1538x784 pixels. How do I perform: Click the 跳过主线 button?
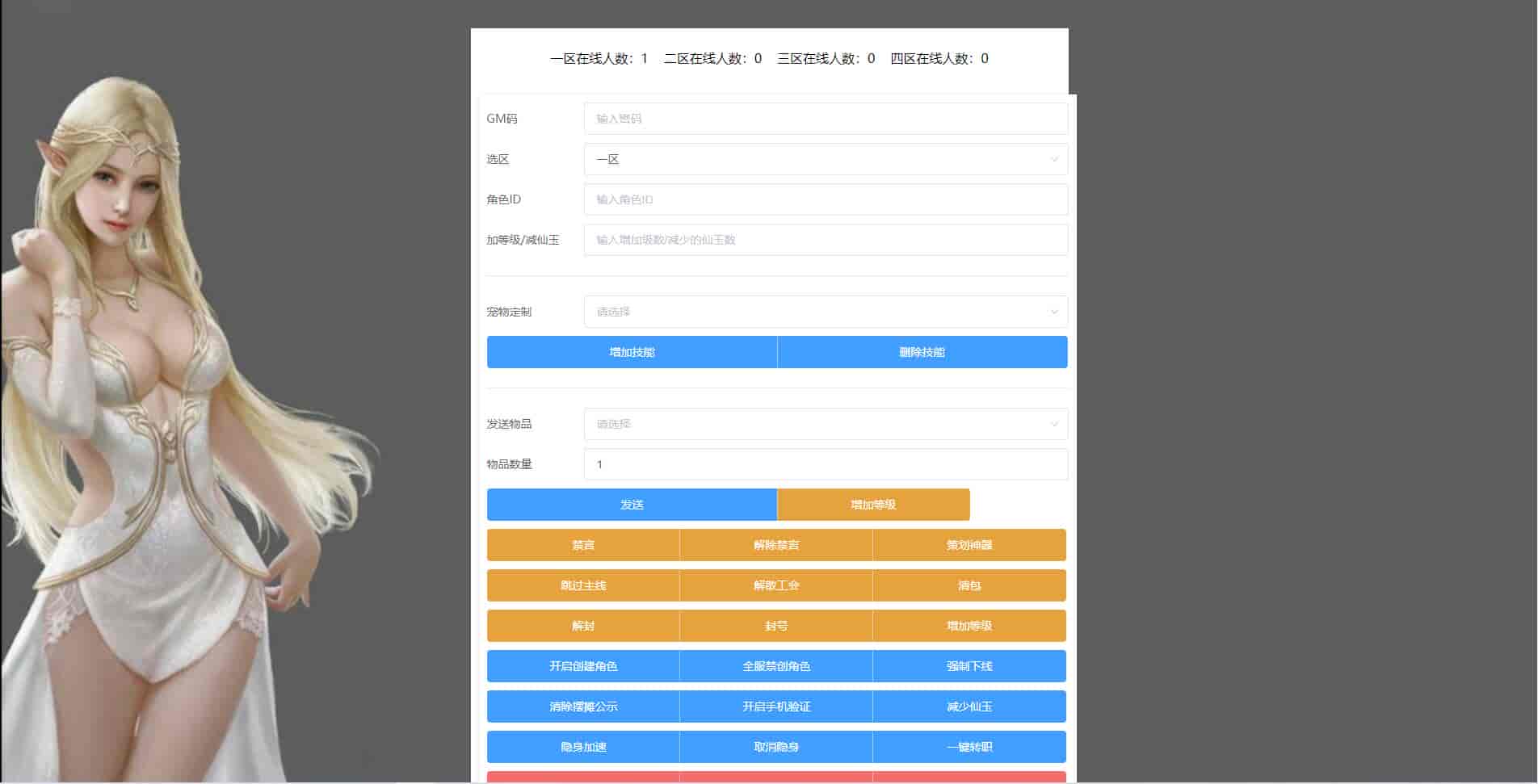click(583, 585)
